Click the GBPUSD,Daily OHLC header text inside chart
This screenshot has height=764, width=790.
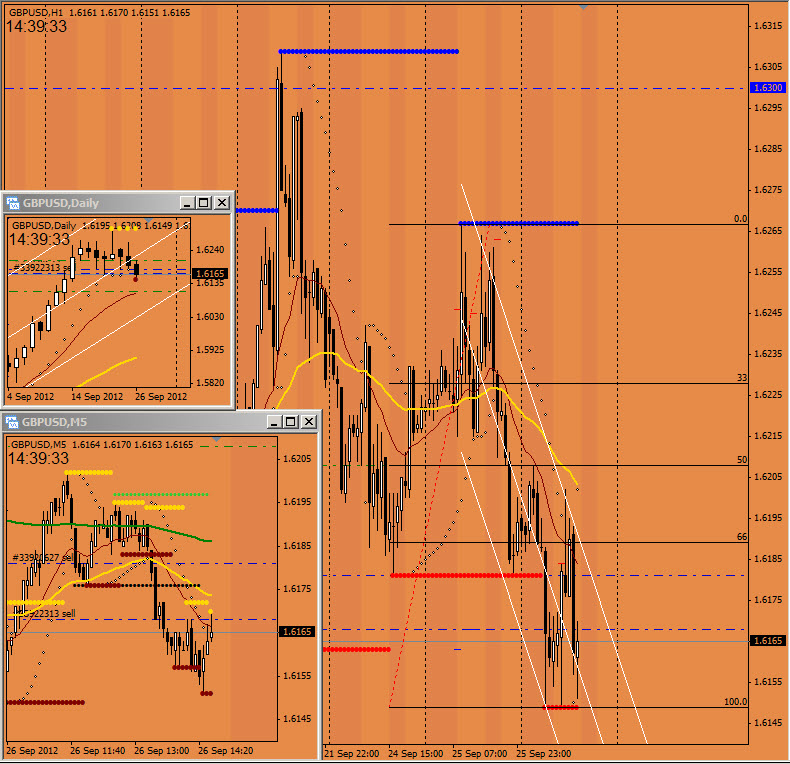tap(101, 225)
